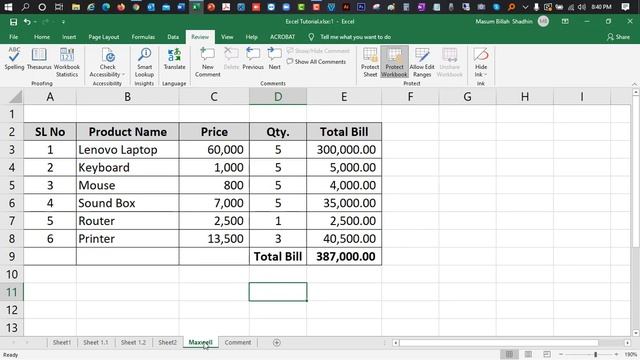This screenshot has height=360, width=640.
Task: Click the user account avatar
Action: [x=543, y=21]
